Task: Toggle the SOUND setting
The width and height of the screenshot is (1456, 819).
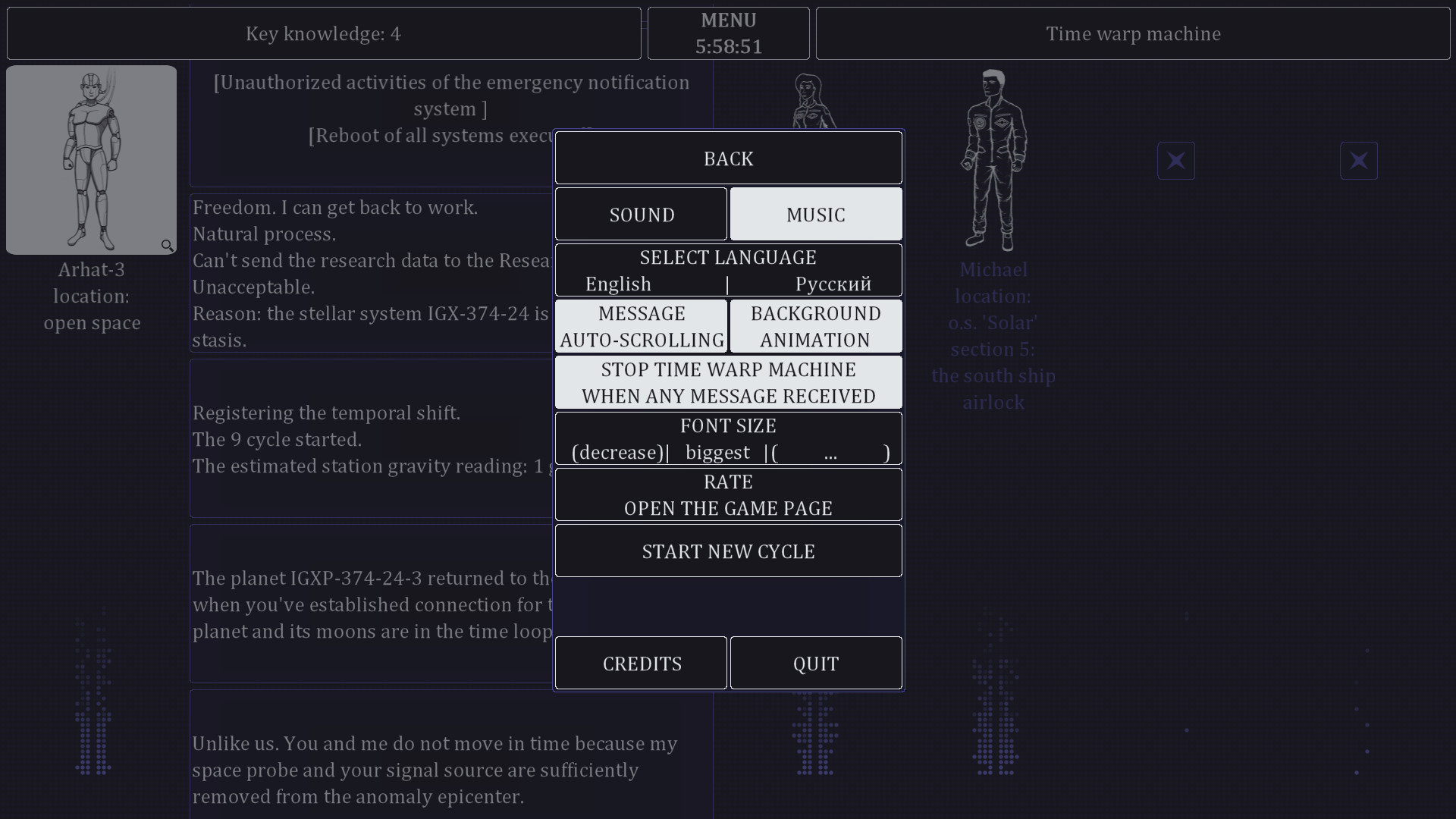Action: [x=641, y=214]
